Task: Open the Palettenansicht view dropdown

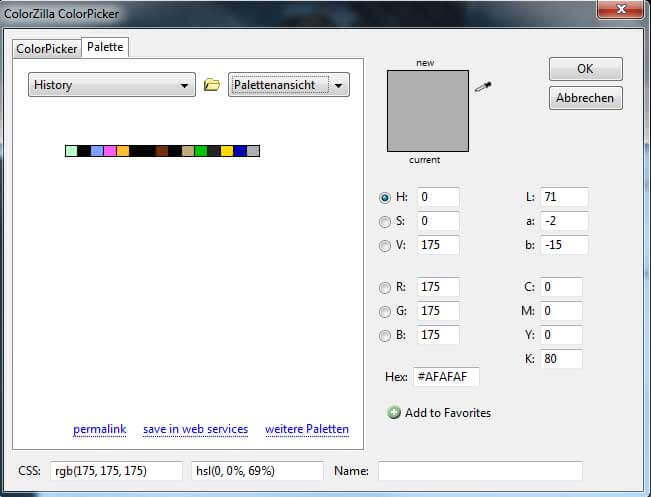Action: pyautogui.click(x=289, y=85)
